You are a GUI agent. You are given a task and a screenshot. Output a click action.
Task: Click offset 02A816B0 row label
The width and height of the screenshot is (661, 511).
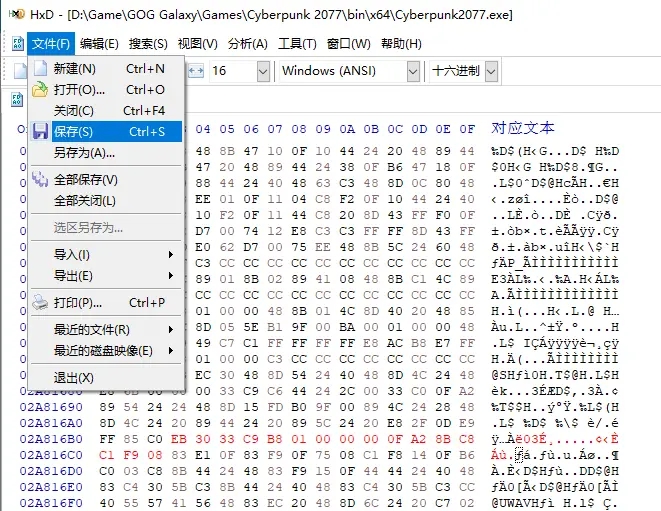pyautogui.click(x=51, y=439)
